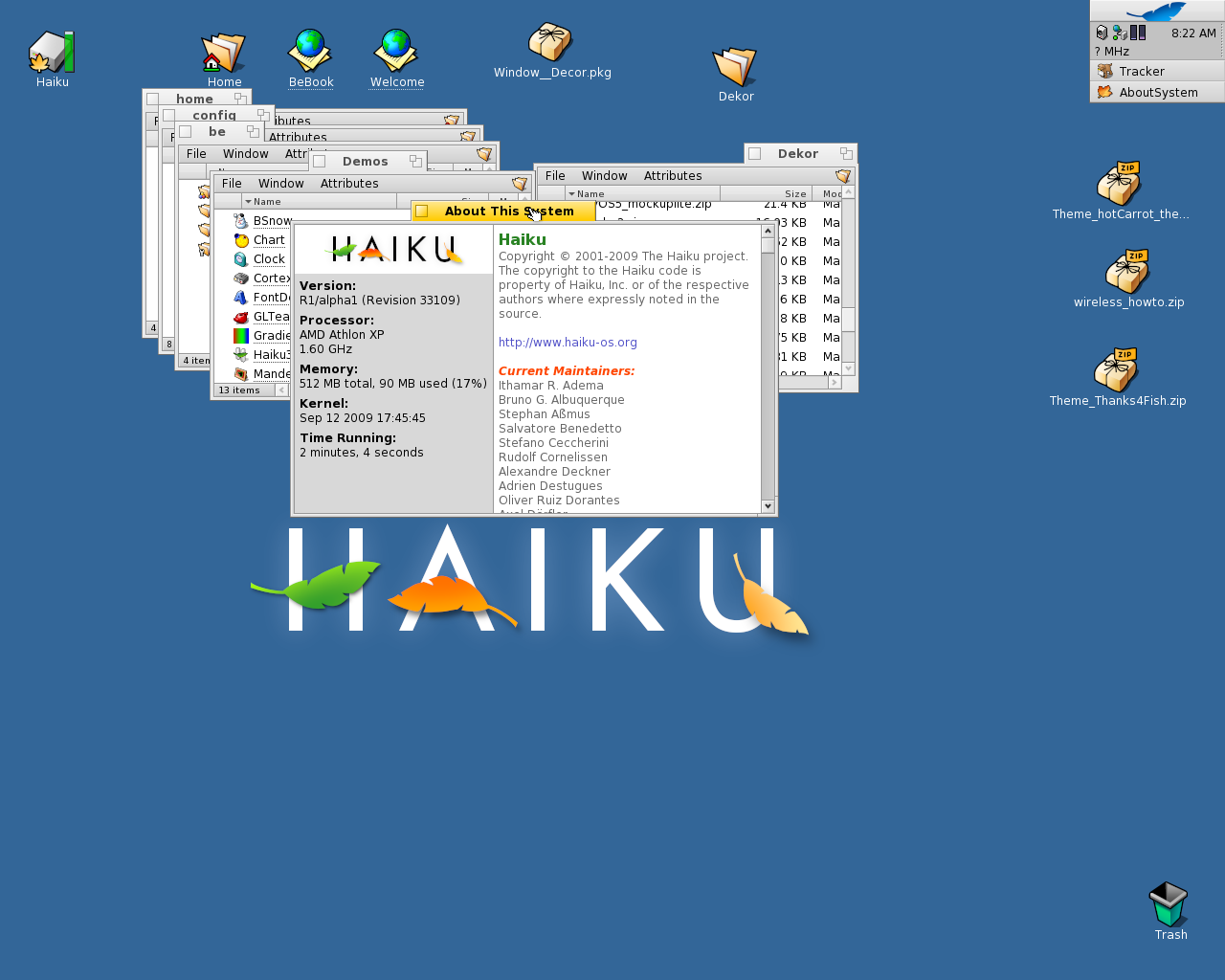Click the 8:22 AM clock
Viewport: 1225px width, 980px height.
coord(1193,33)
